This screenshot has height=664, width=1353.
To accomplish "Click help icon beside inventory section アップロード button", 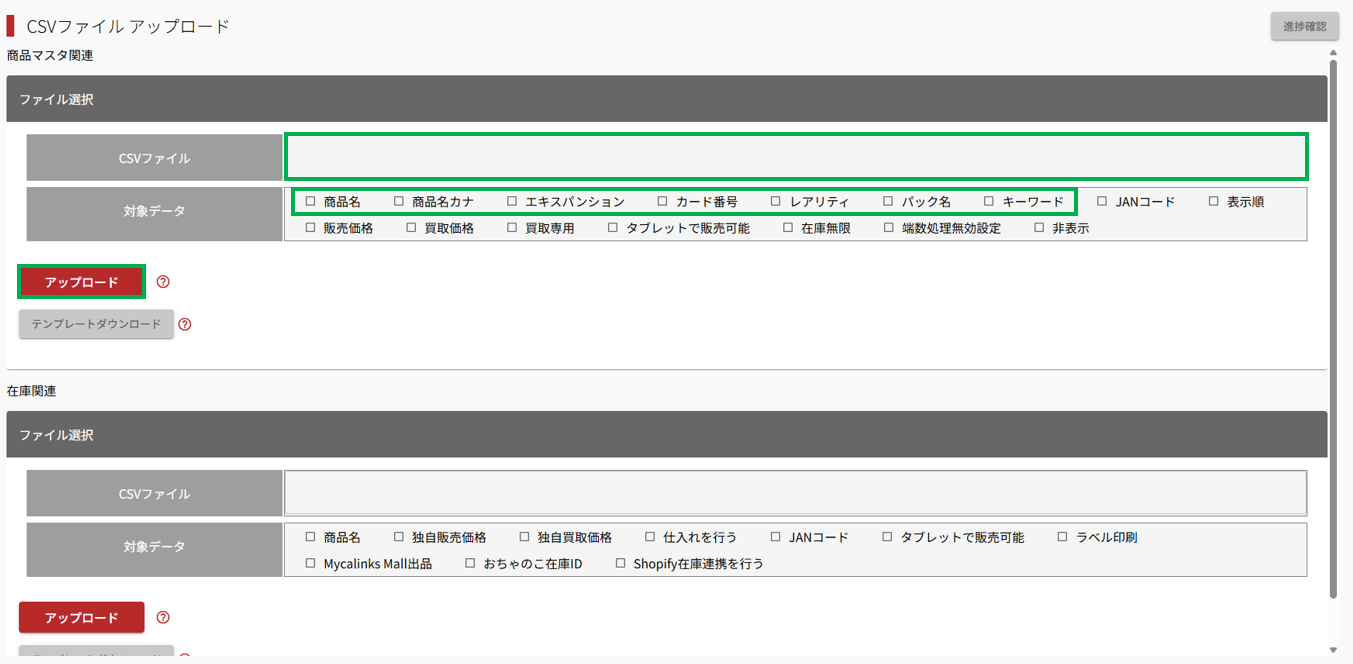I will [x=163, y=618].
